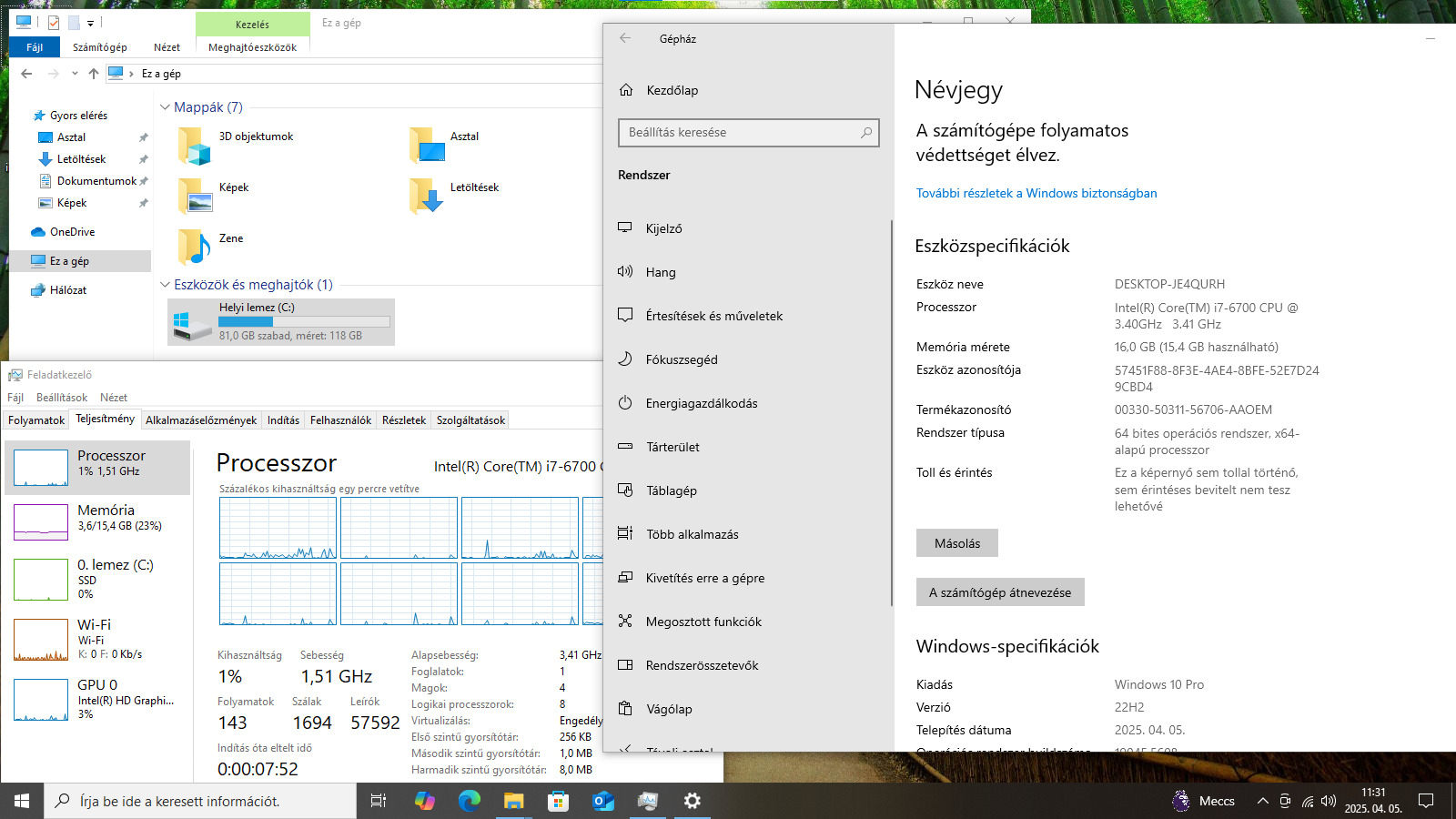This screenshot has width=1456, height=819.
Task: Select Processzor performance item
Action: click(x=97, y=468)
